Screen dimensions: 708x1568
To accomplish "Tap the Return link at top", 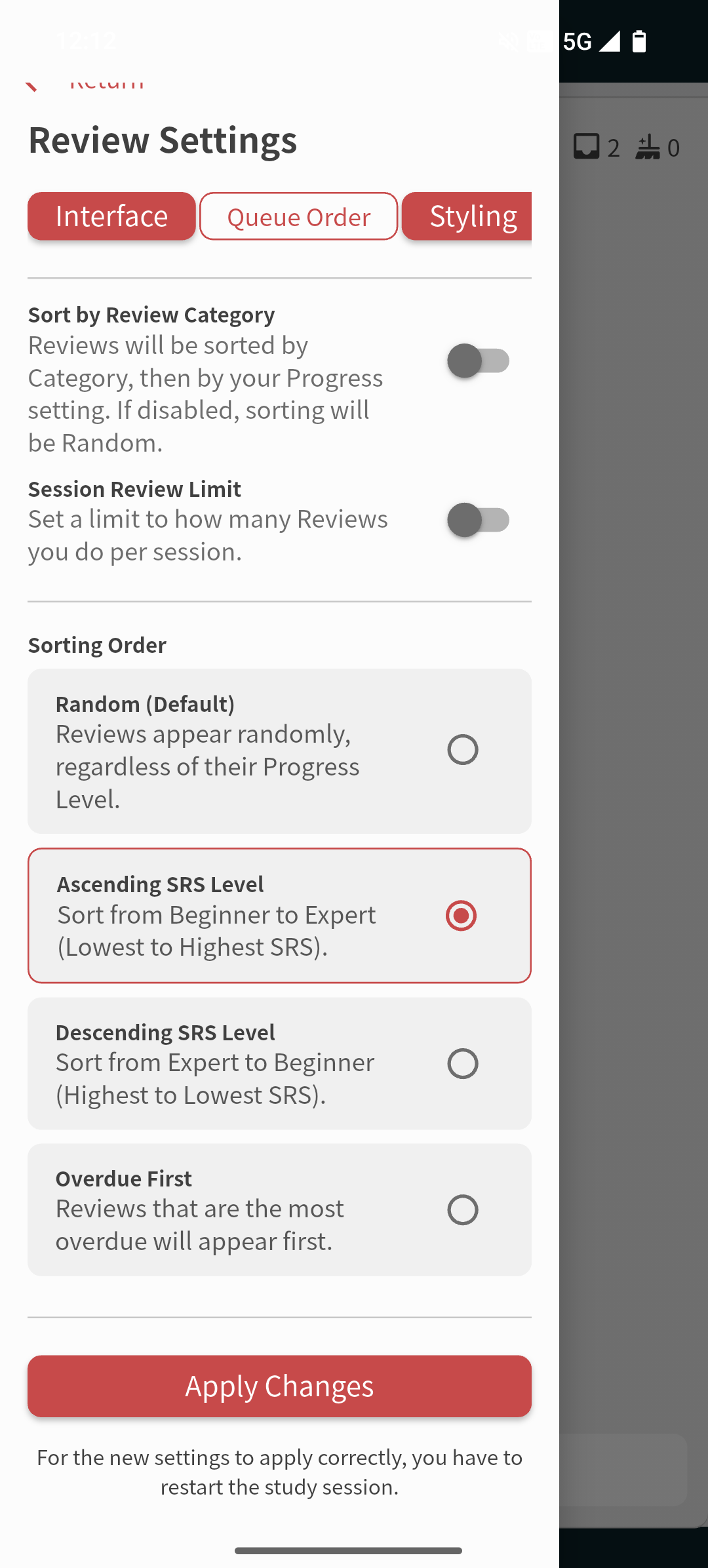I will pyautogui.click(x=106, y=84).
